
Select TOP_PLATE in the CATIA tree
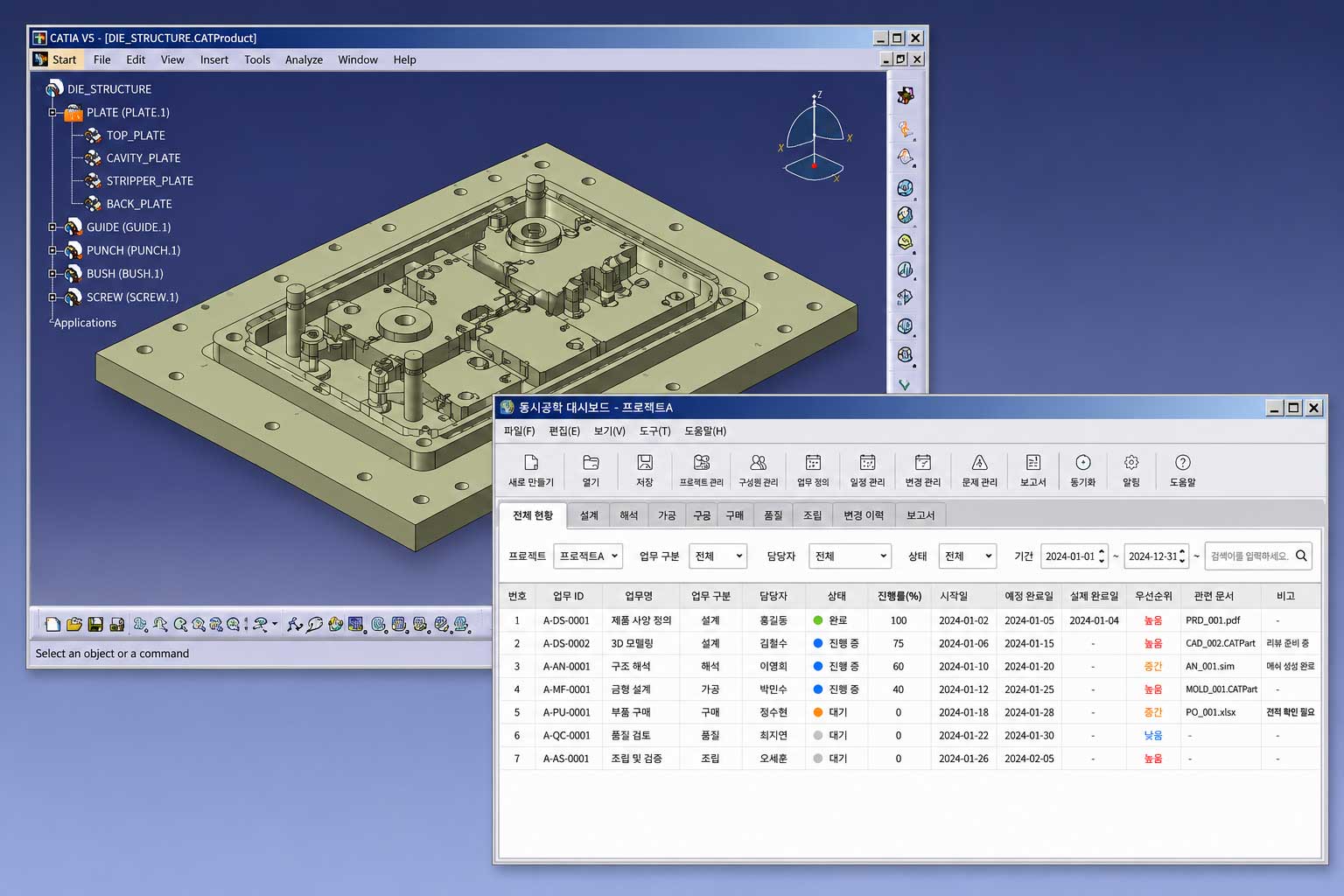point(136,136)
